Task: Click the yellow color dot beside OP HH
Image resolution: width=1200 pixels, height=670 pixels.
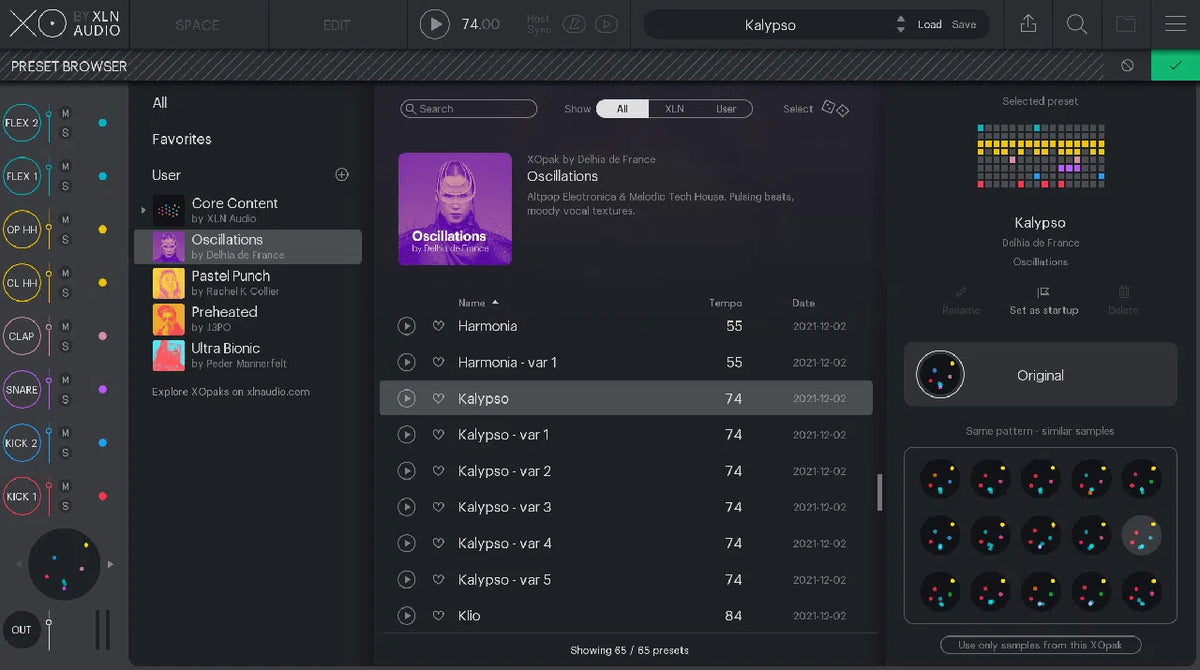Action: 101,229
